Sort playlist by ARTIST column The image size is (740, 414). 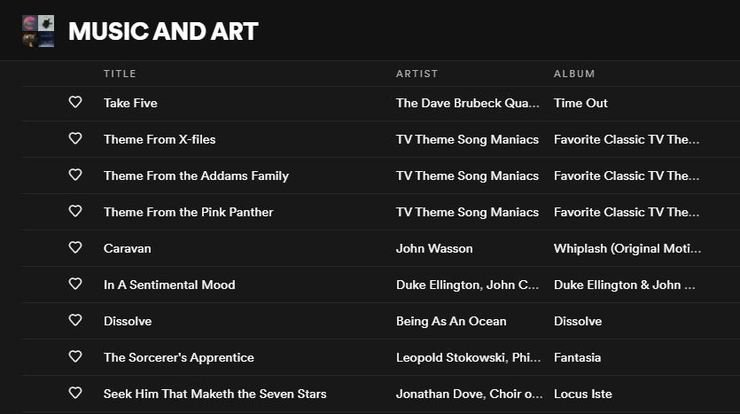click(x=417, y=74)
